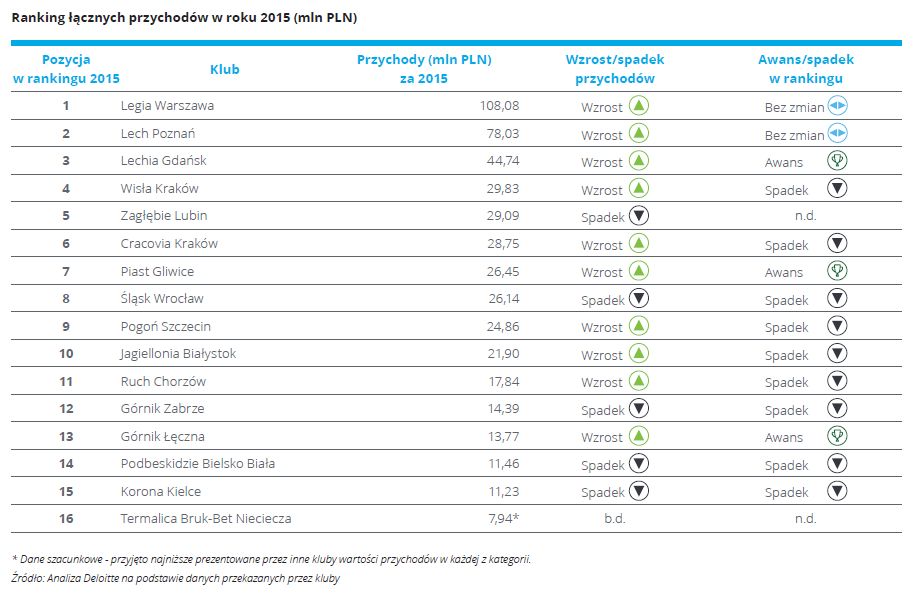Select the Cracovia Kraków club name
The width and height of the screenshot is (913, 598).
(169, 243)
